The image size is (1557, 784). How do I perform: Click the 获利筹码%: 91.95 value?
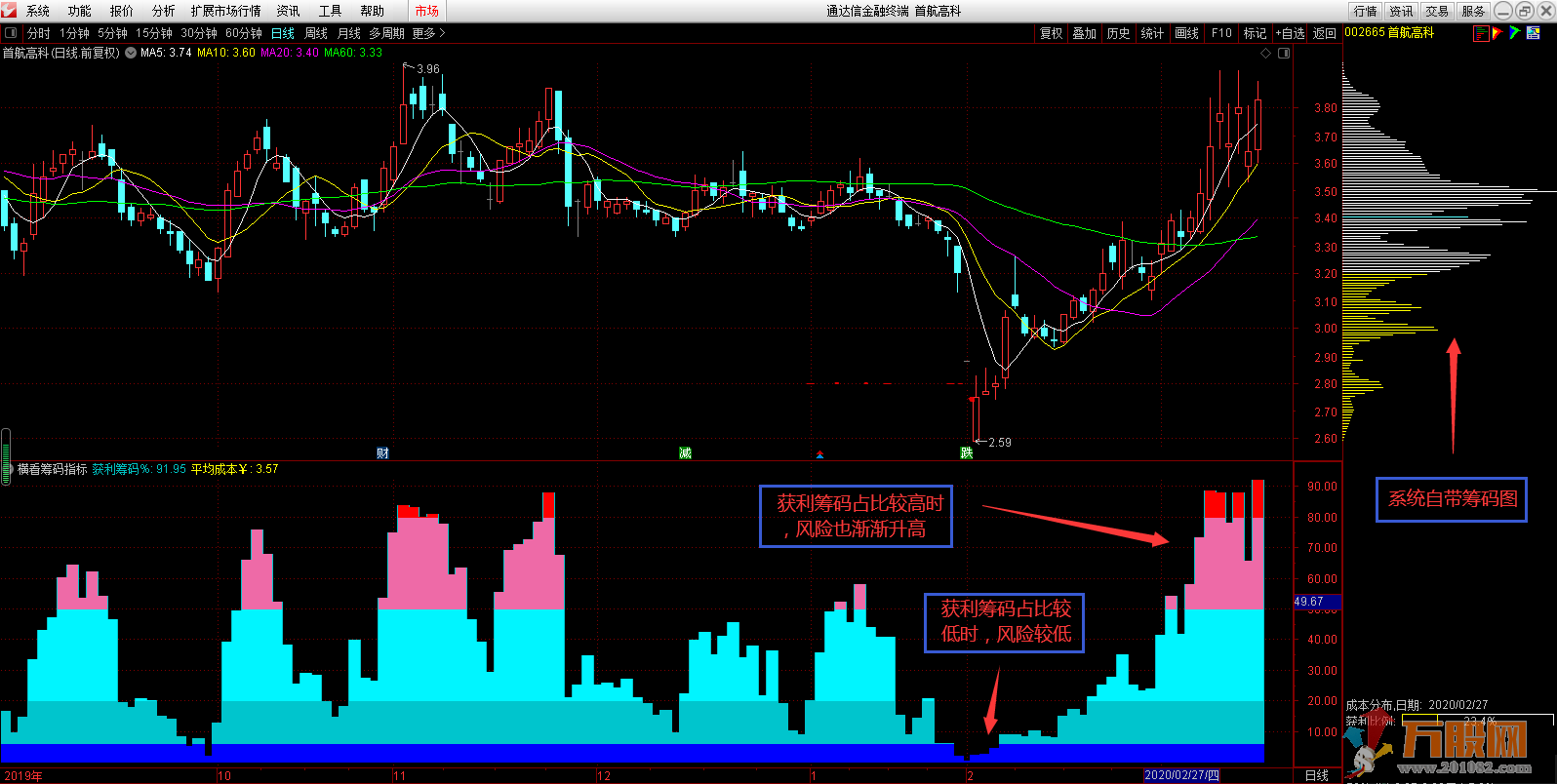click(x=140, y=469)
